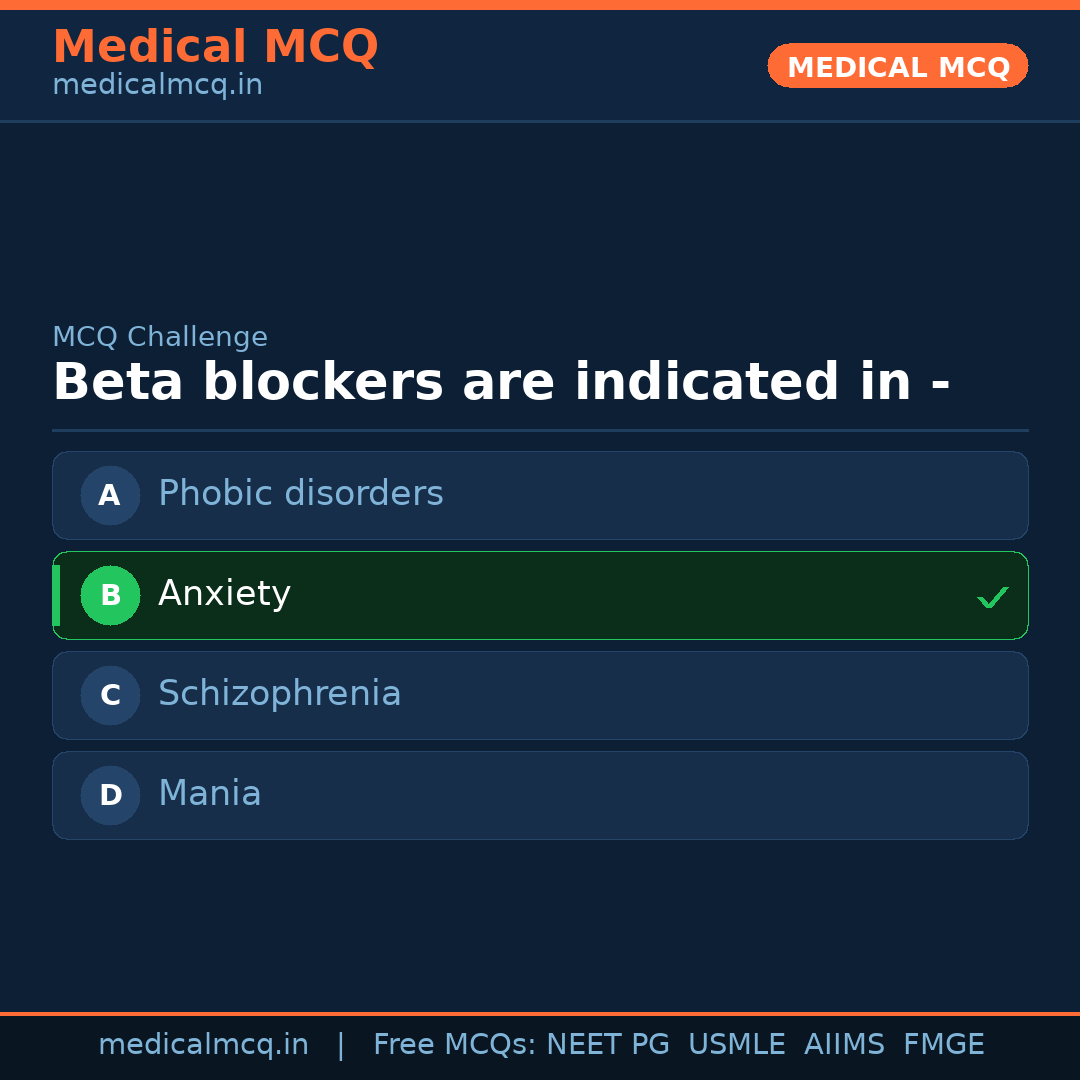
Task: Click AIIMS in the footer
Action: pos(844,1045)
